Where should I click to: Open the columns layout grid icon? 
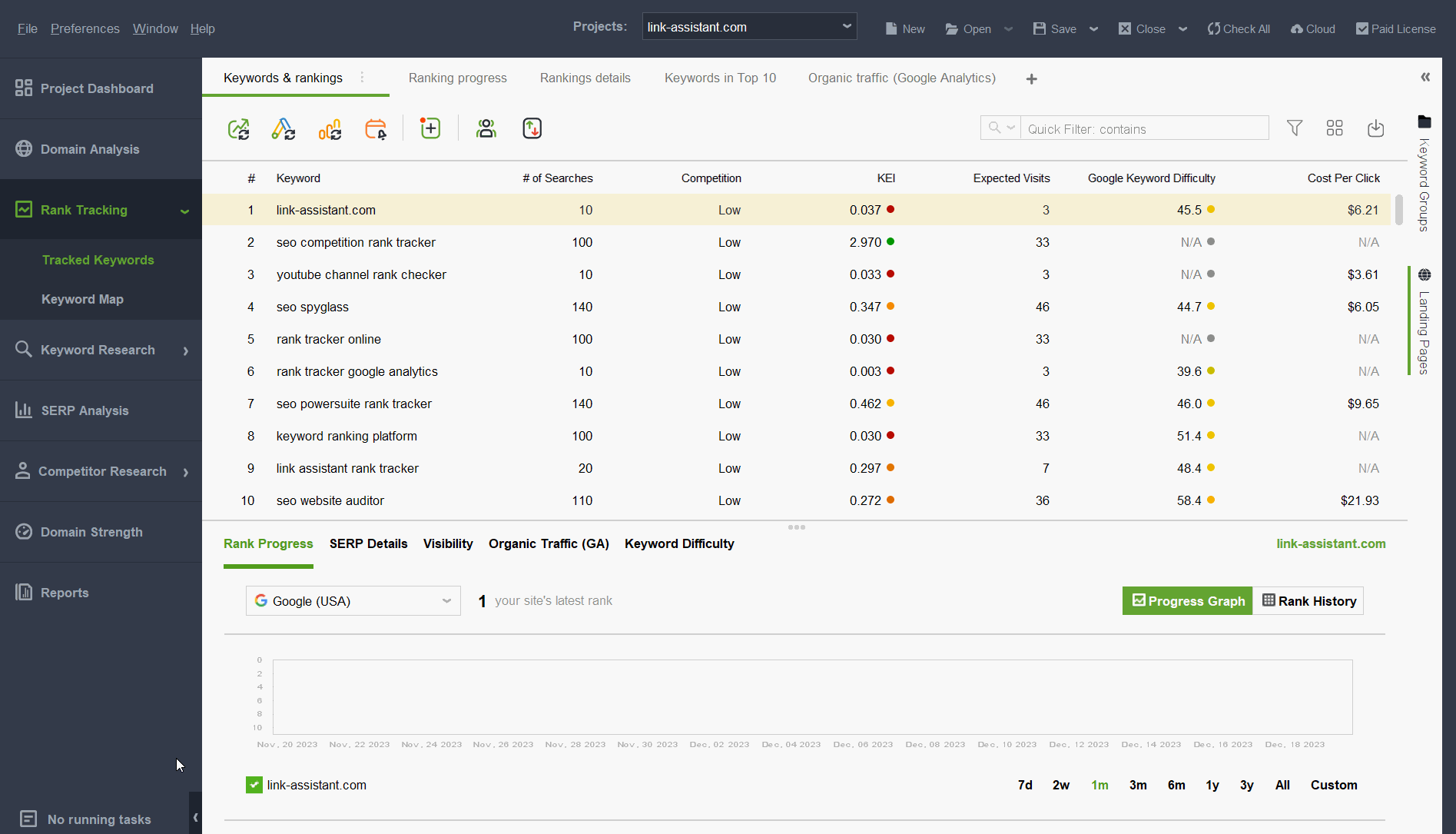[x=1335, y=128]
